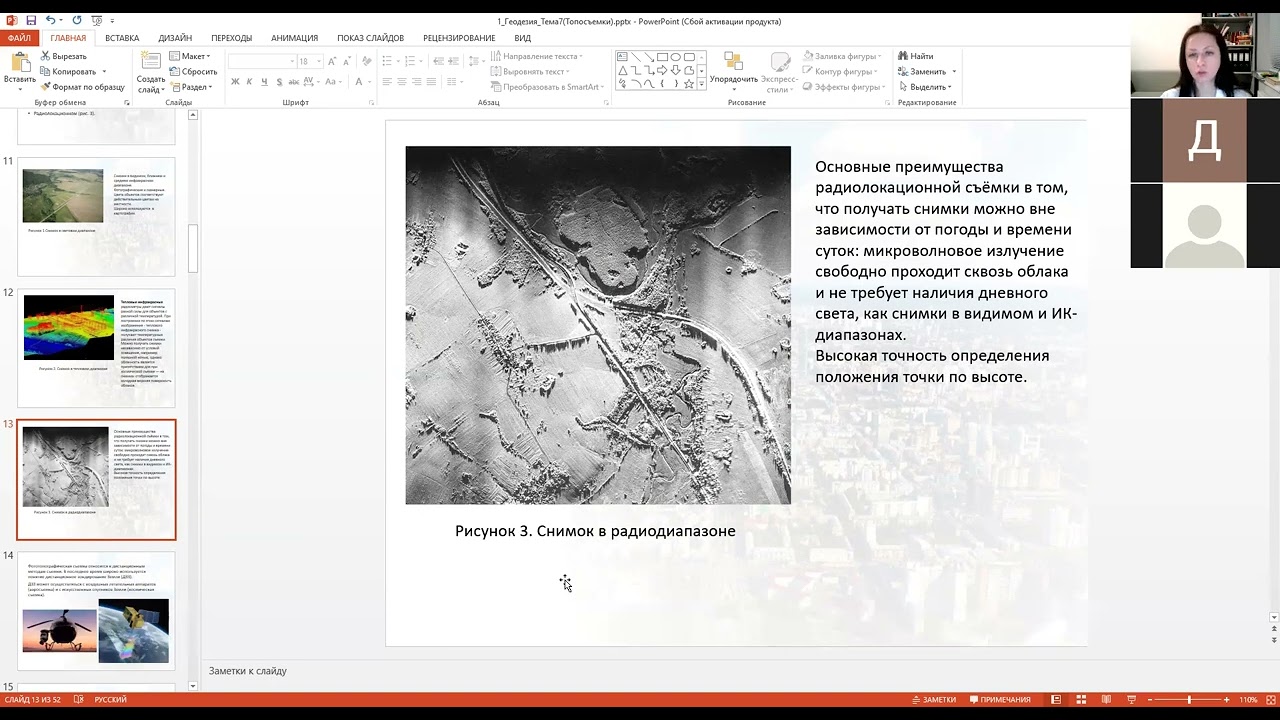Adjust the zoom slider handle
The height and width of the screenshot is (720, 1280).
pos(1189,700)
